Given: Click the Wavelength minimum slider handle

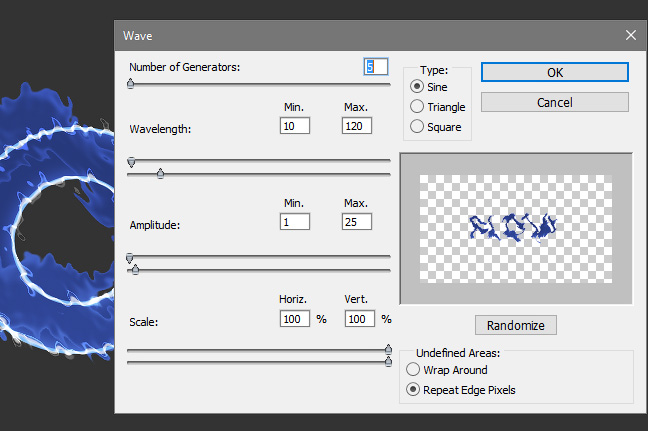Looking at the screenshot, I should (131, 162).
